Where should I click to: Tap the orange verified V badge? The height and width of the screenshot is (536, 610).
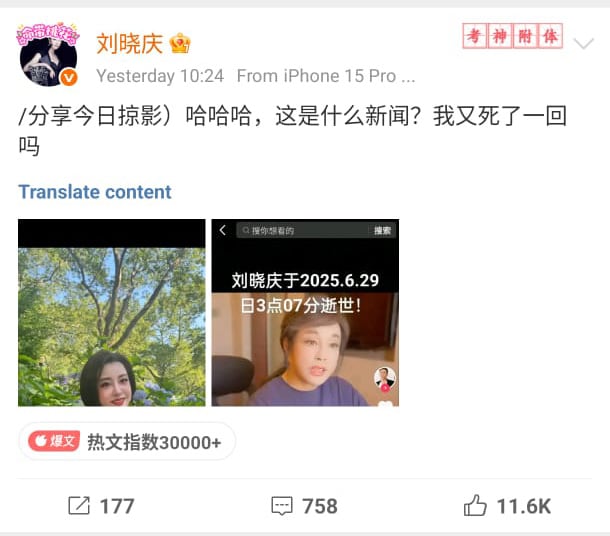pos(69,78)
